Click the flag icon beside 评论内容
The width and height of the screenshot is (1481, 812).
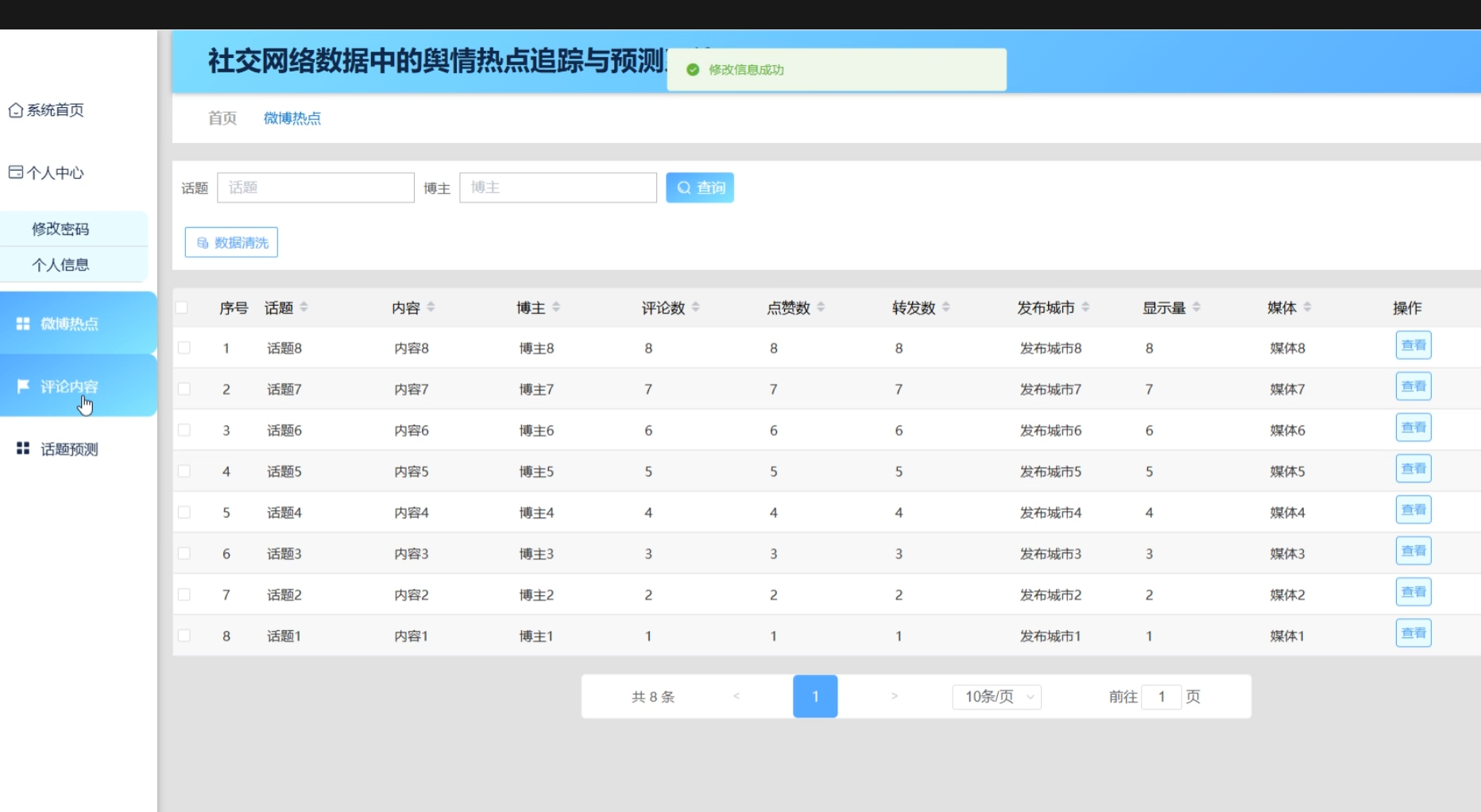tap(23, 386)
